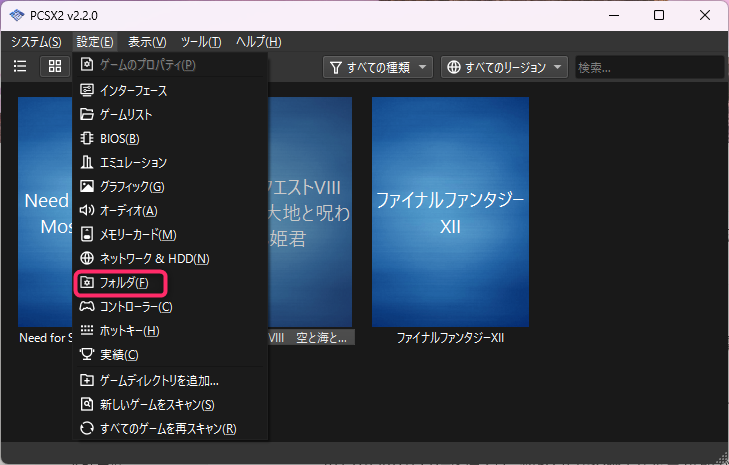Click the インターフェース settings icon

(x=87, y=90)
